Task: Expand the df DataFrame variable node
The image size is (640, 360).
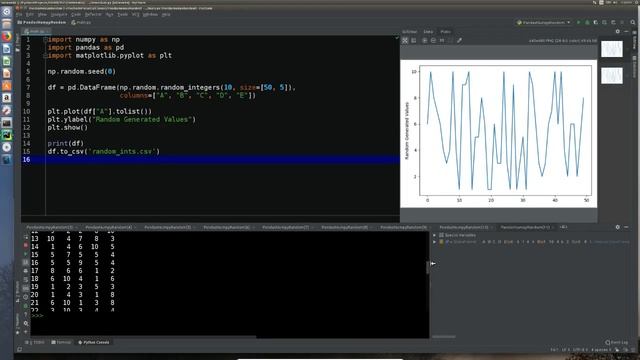Action: click(x=435, y=242)
